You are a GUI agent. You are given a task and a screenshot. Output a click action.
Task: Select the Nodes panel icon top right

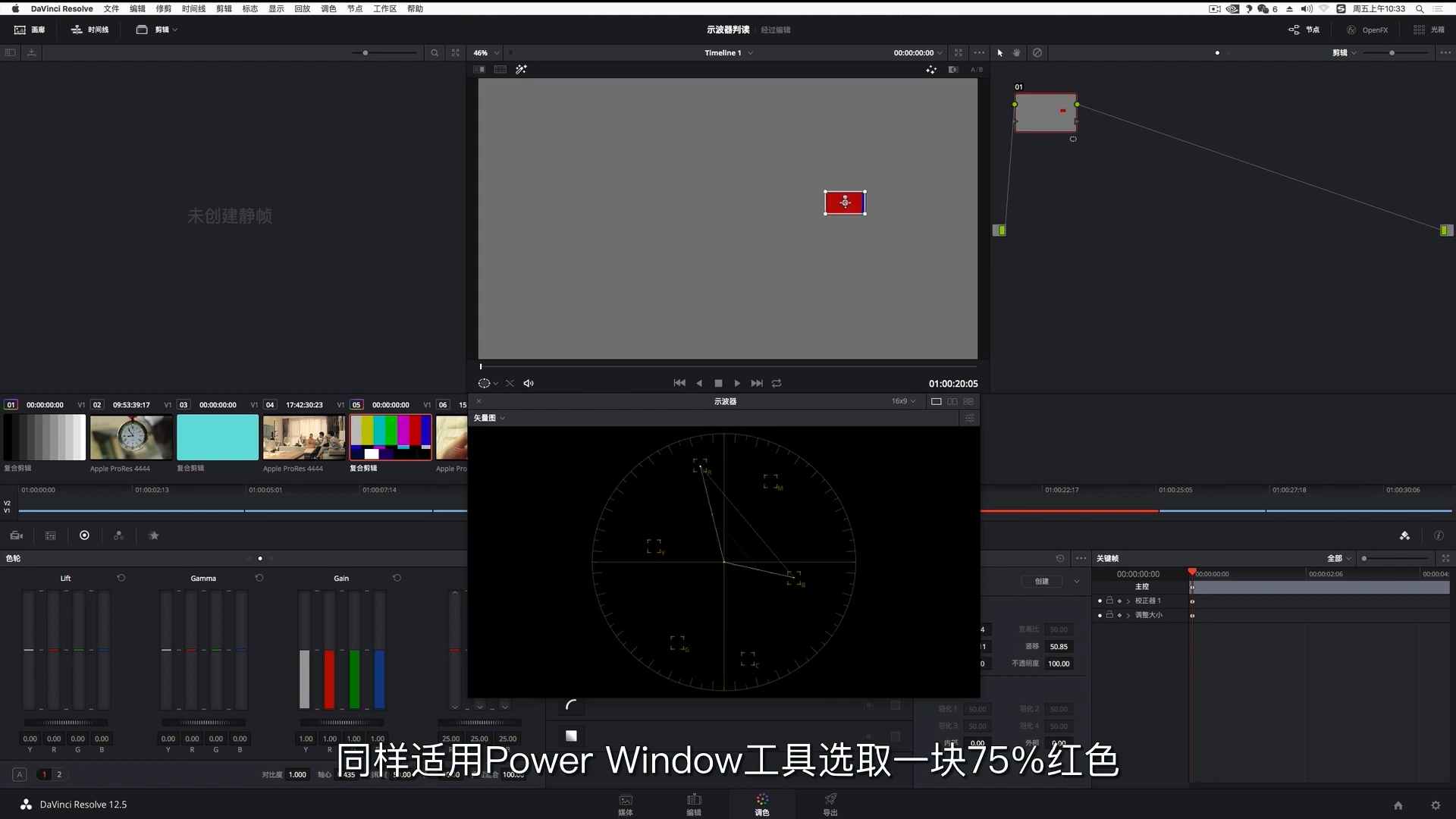click(x=1294, y=30)
